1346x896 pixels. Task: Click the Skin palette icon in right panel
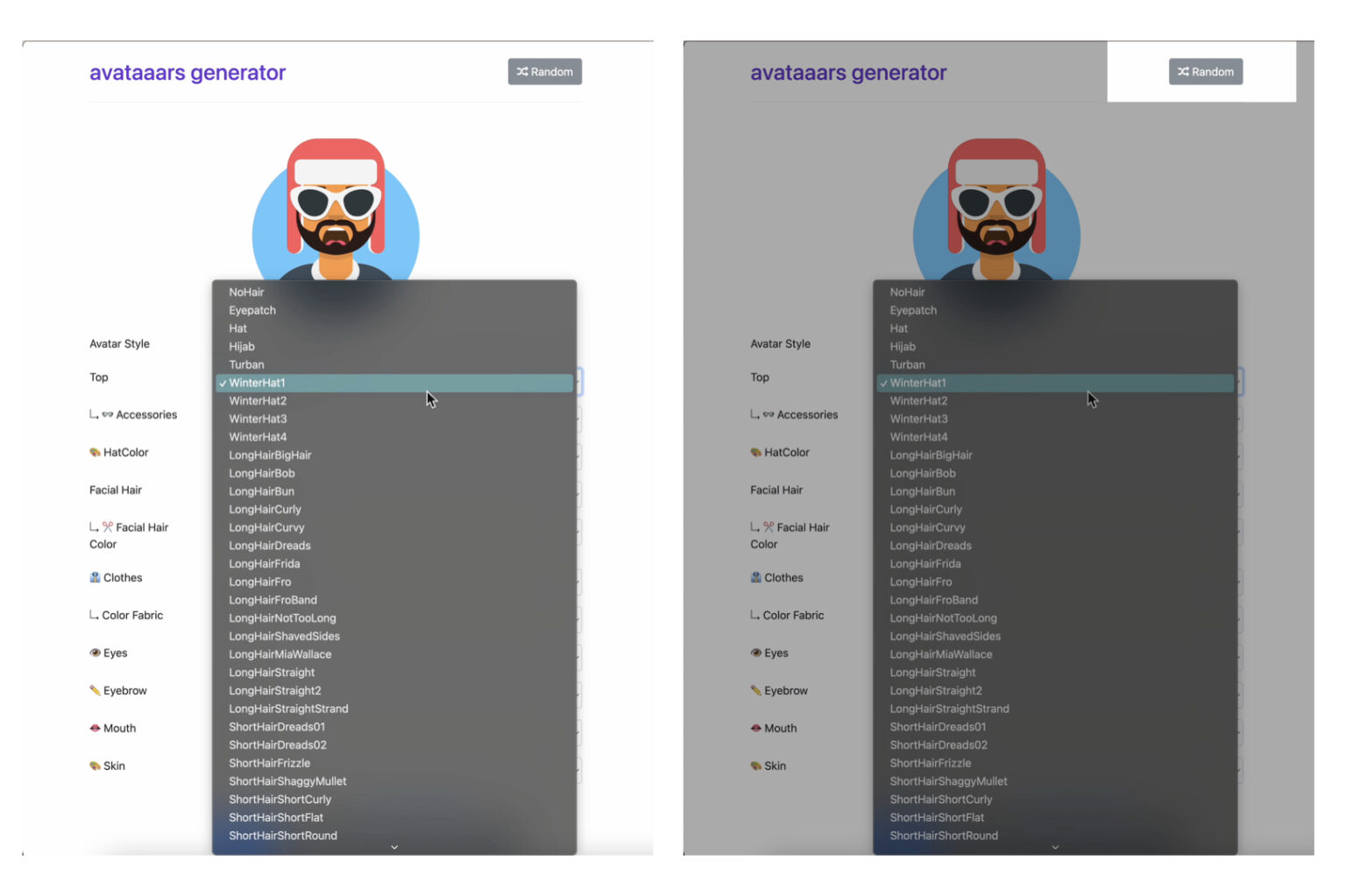(x=755, y=766)
